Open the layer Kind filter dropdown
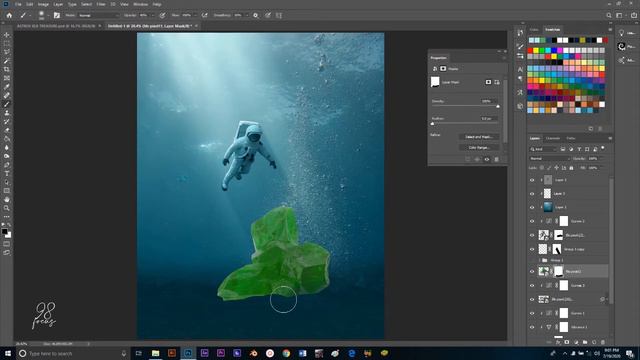Viewport: 640px width, 360px height. [x=543, y=149]
